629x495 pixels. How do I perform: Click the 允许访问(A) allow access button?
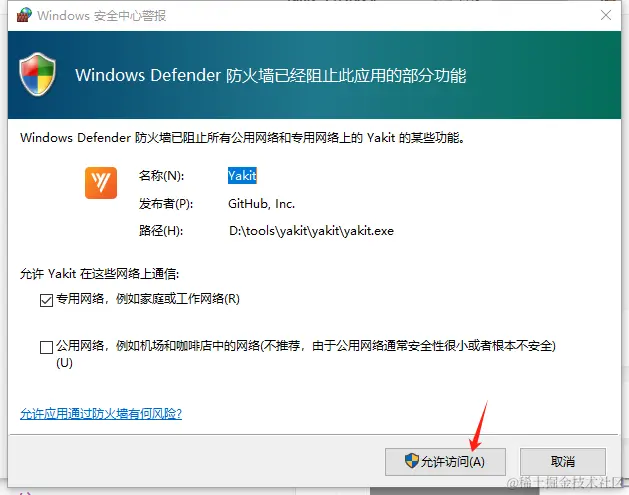tap(445, 462)
